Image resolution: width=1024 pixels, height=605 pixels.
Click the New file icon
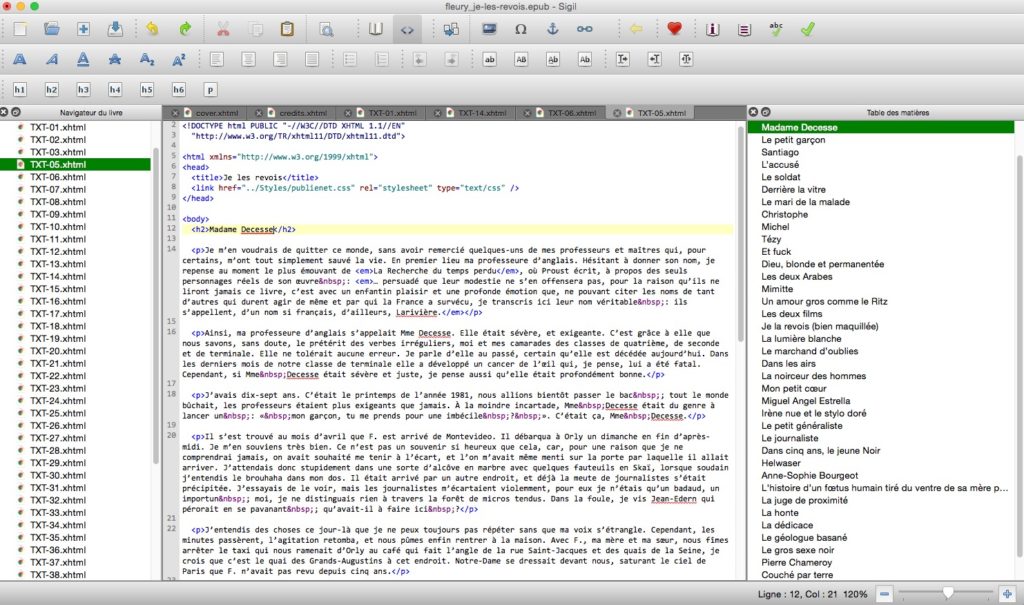(20, 29)
